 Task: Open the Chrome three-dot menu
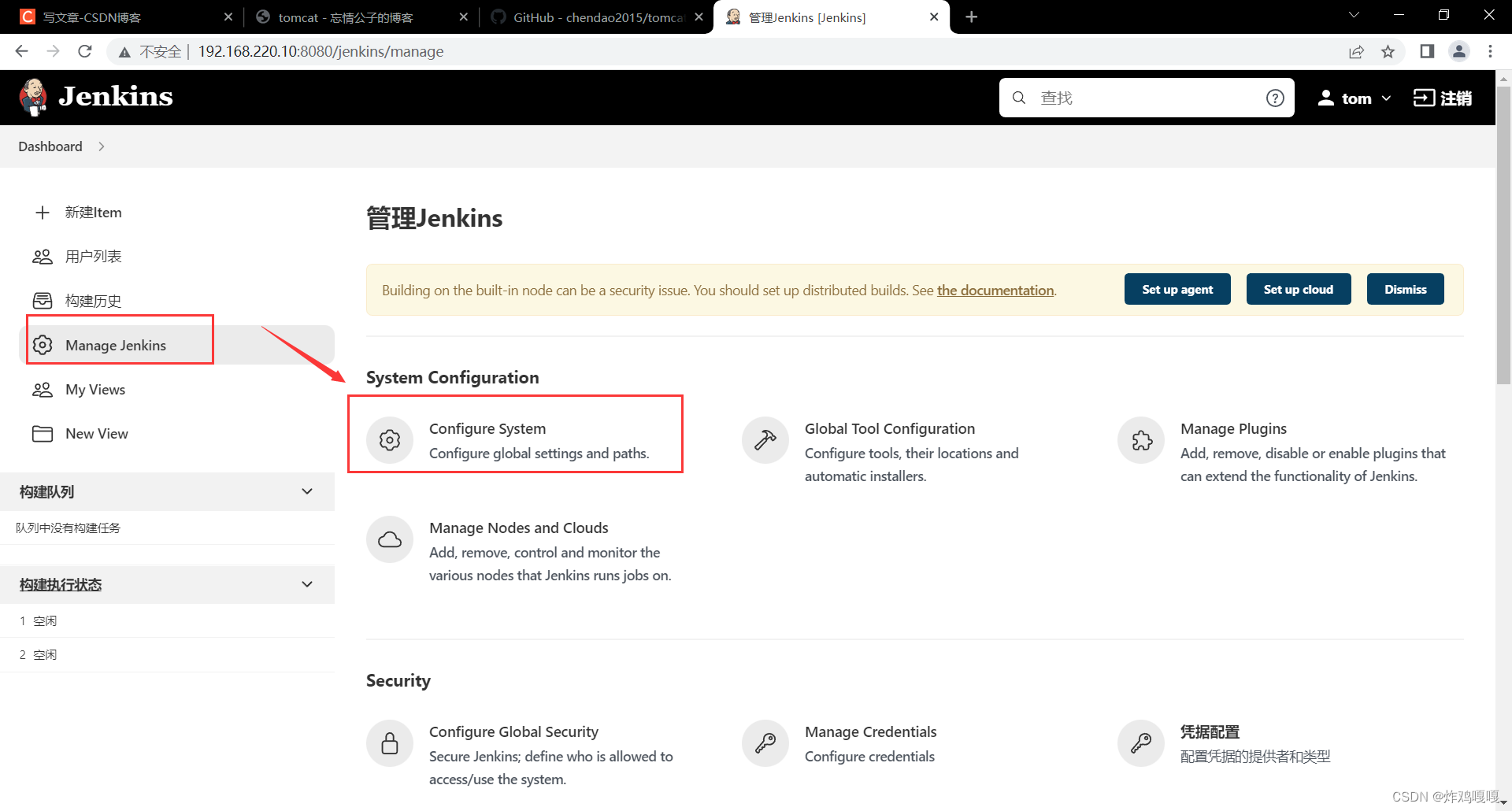coord(1490,51)
